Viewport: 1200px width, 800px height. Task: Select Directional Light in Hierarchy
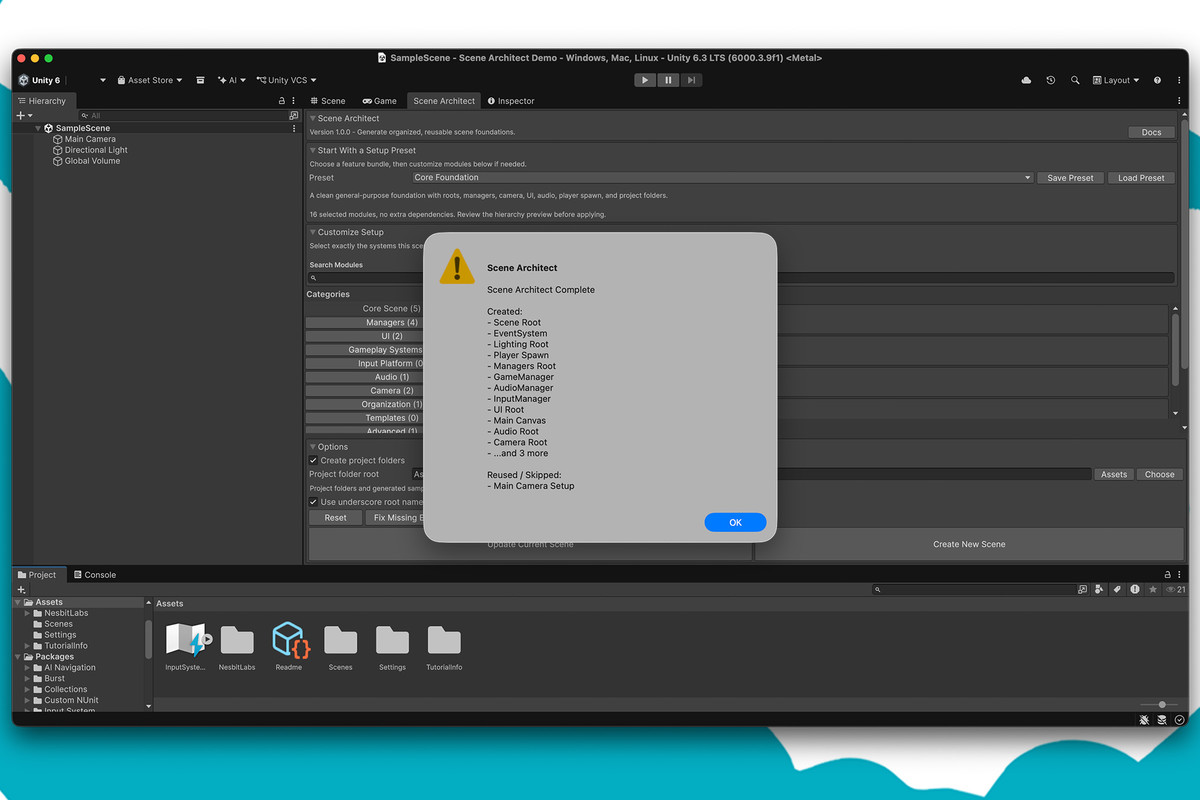(96, 150)
